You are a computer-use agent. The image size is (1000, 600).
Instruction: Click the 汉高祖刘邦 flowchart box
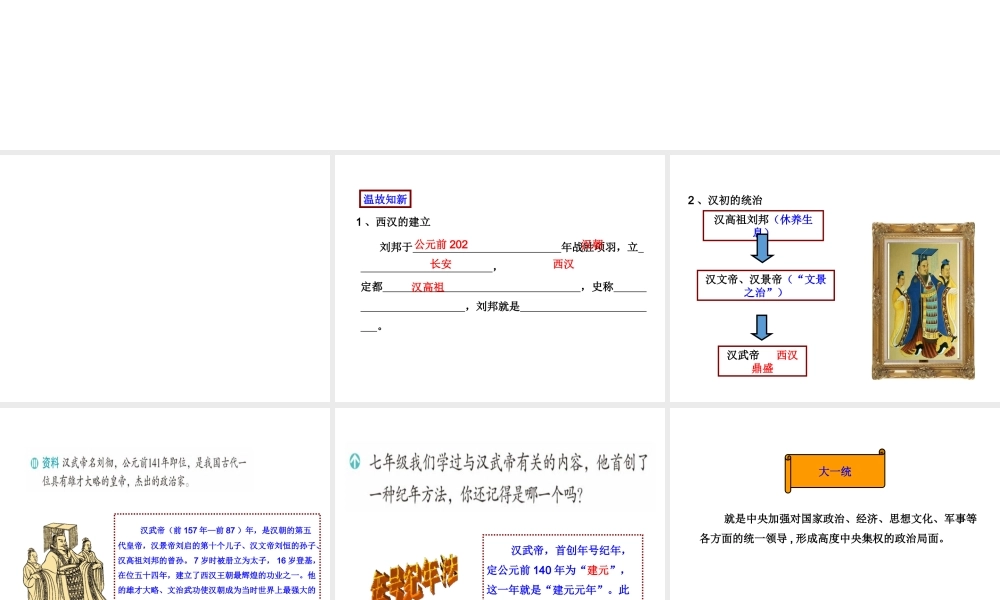[x=763, y=226]
